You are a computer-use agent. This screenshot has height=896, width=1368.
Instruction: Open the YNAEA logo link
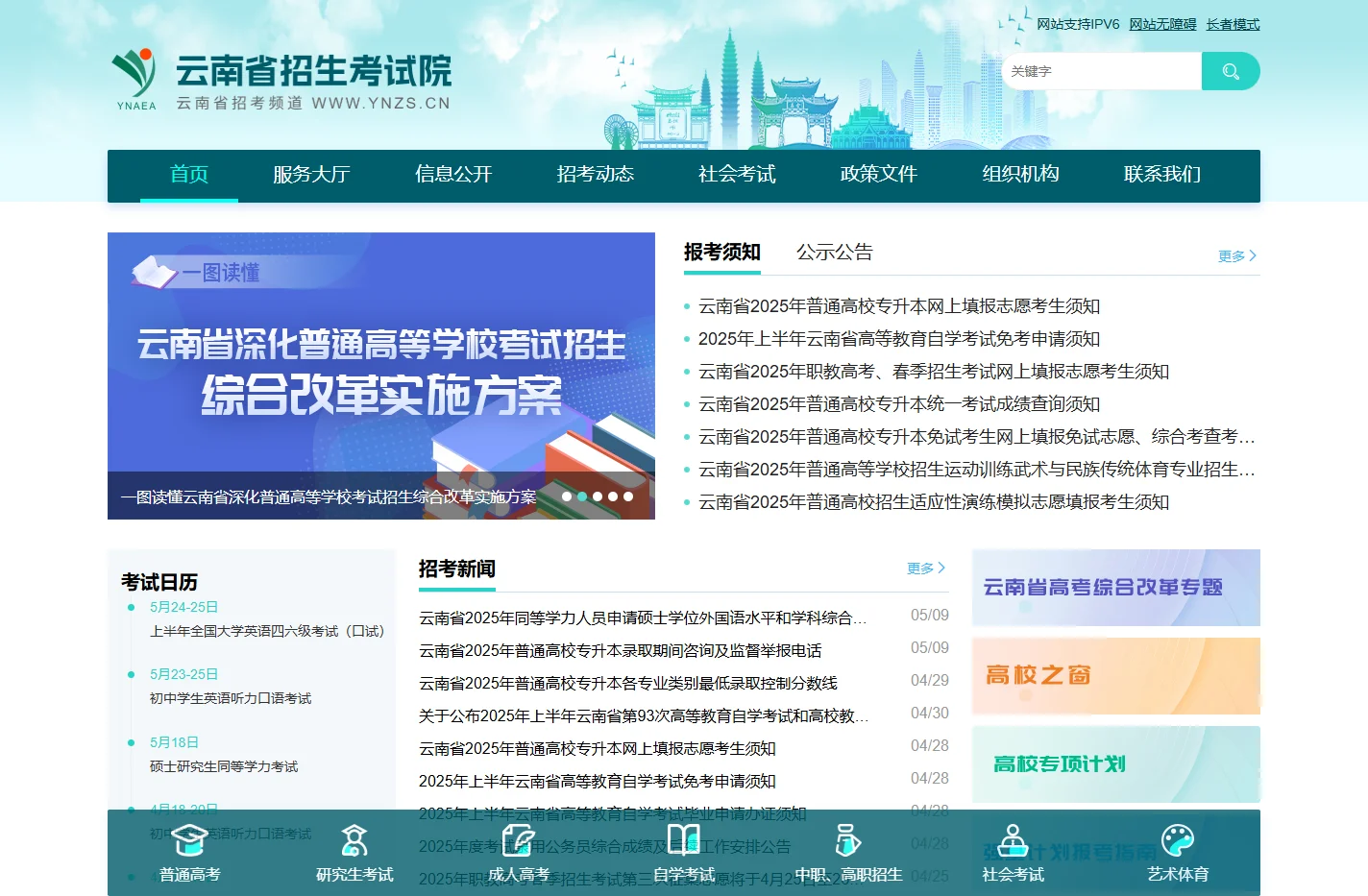click(x=281, y=81)
